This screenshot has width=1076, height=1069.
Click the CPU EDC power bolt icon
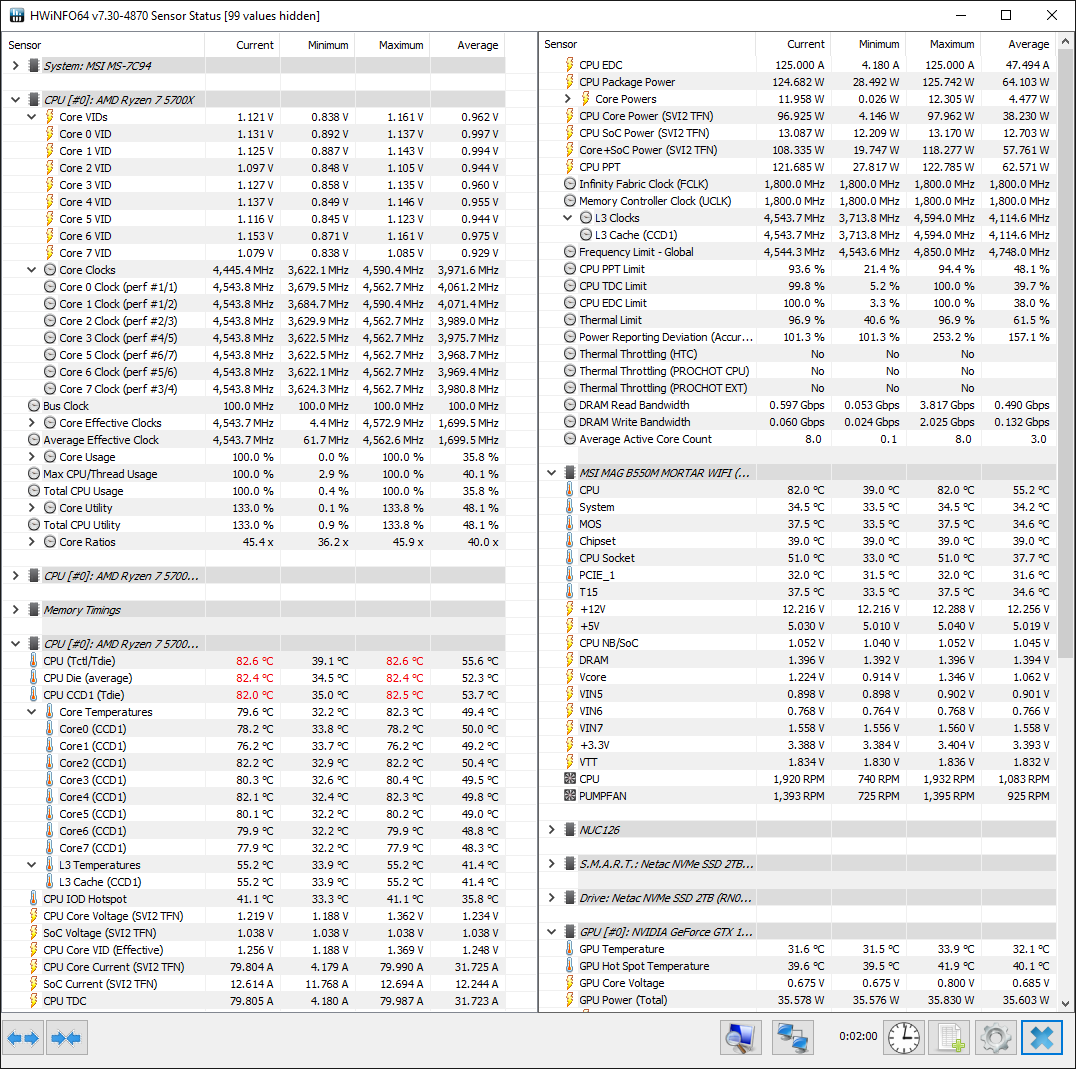tap(570, 64)
